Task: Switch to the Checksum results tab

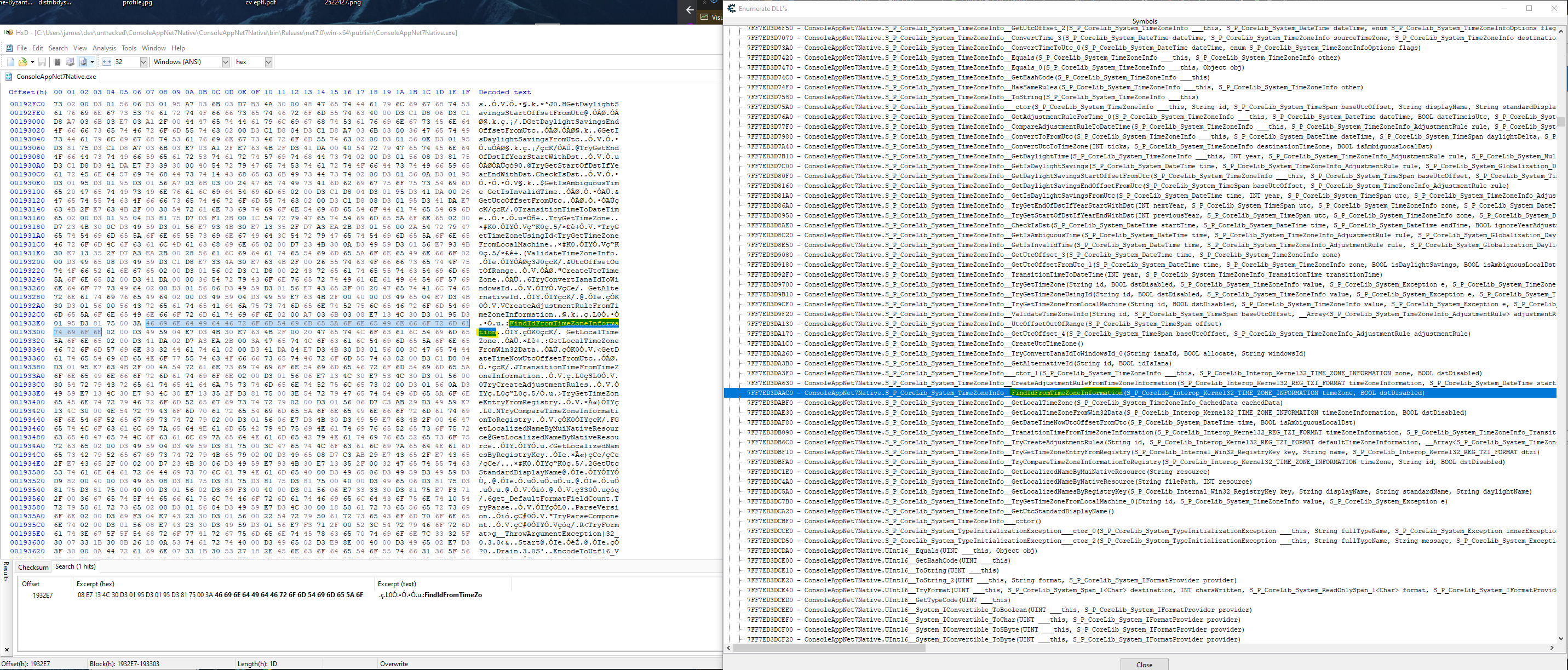Action: click(33, 567)
